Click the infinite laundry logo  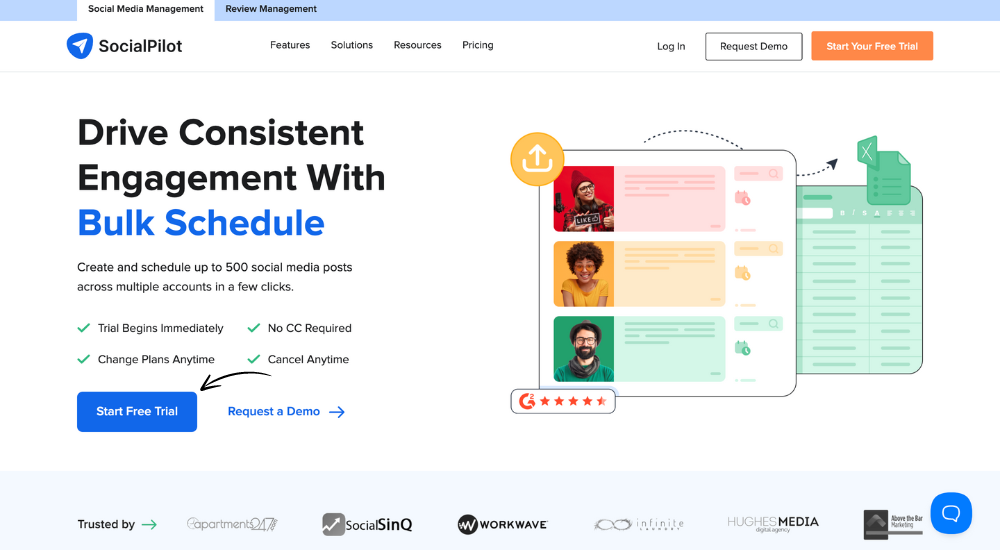click(x=638, y=524)
